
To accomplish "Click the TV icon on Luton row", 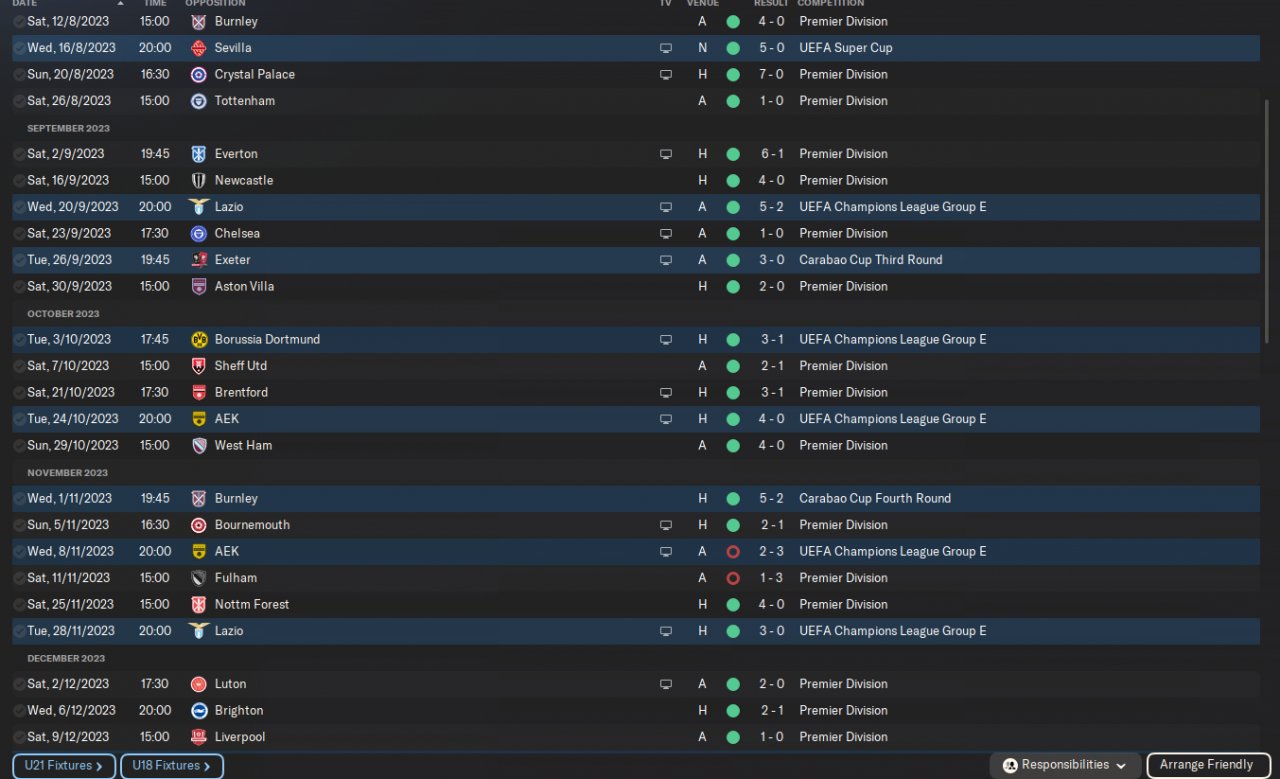I will [666, 684].
